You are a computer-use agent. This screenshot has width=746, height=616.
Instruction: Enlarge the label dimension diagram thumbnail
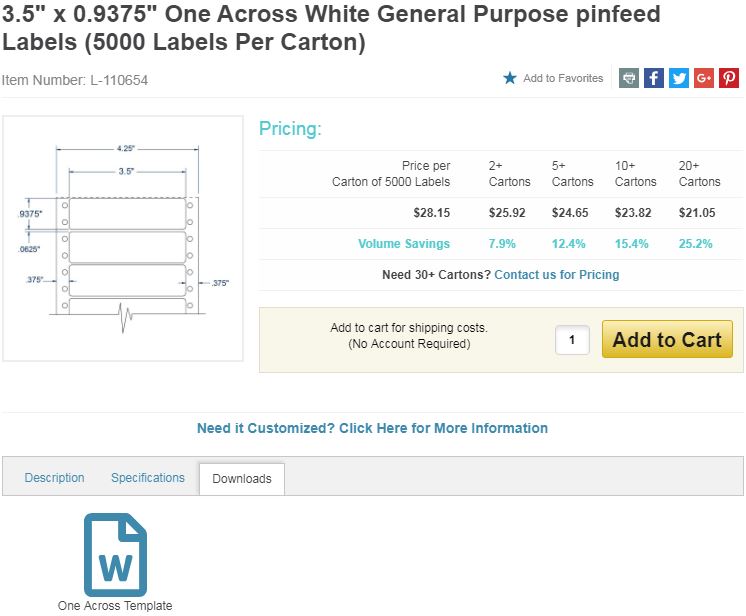(x=123, y=238)
